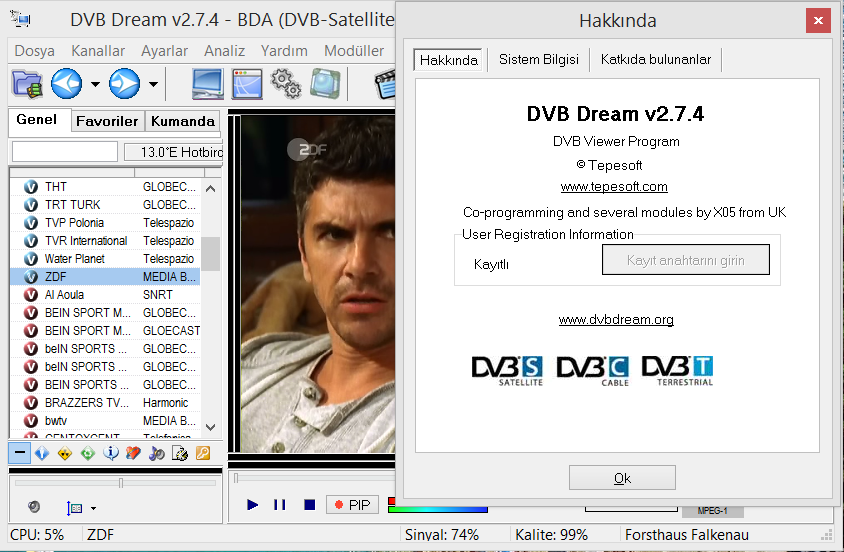Click the DVB-S Satellite logo
The width and height of the screenshot is (844, 552).
[x=507, y=371]
